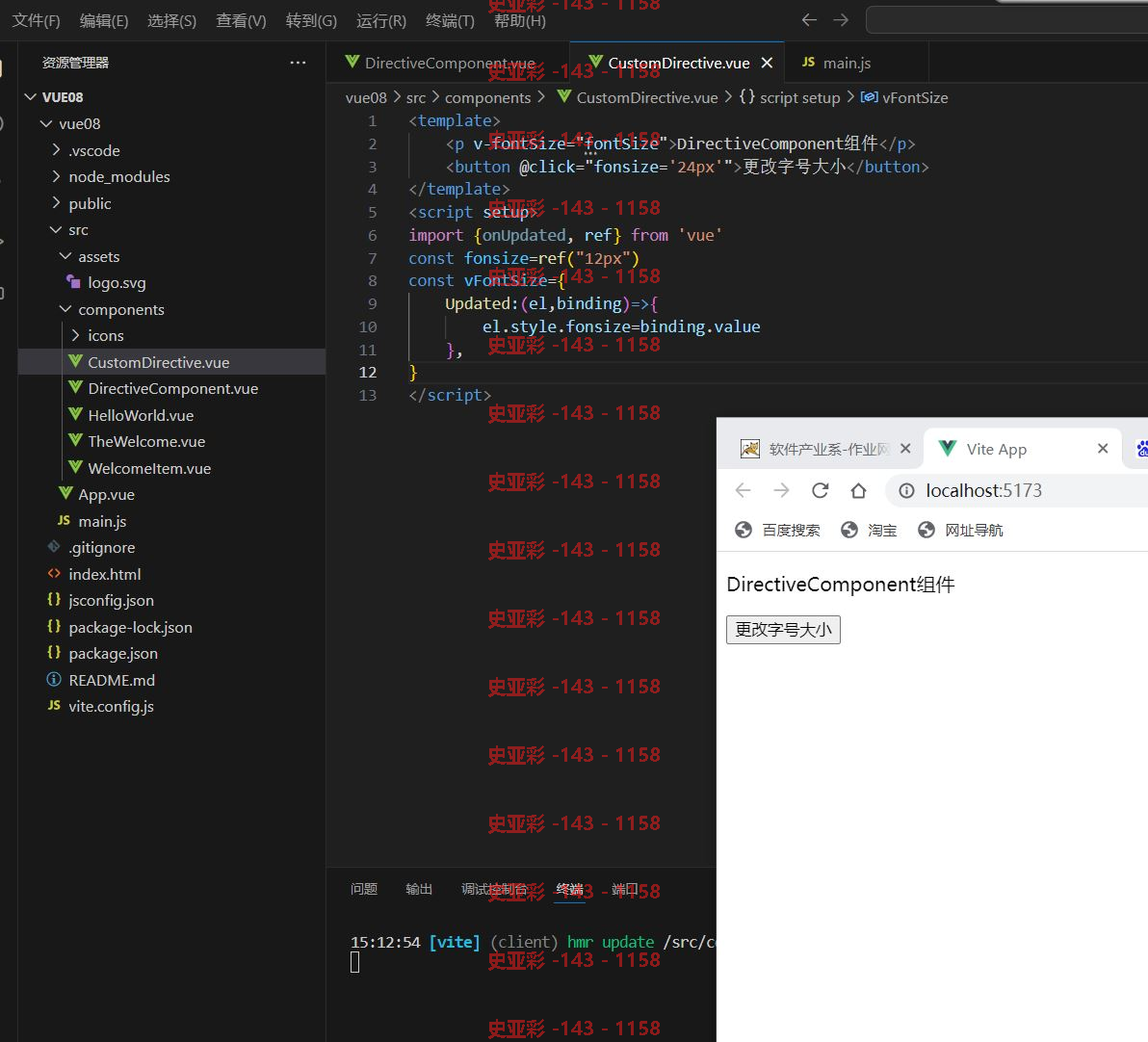Image resolution: width=1148 pixels, height=1042 pixels.
Task: Open the 运行(R) menu
Action: 380,20
